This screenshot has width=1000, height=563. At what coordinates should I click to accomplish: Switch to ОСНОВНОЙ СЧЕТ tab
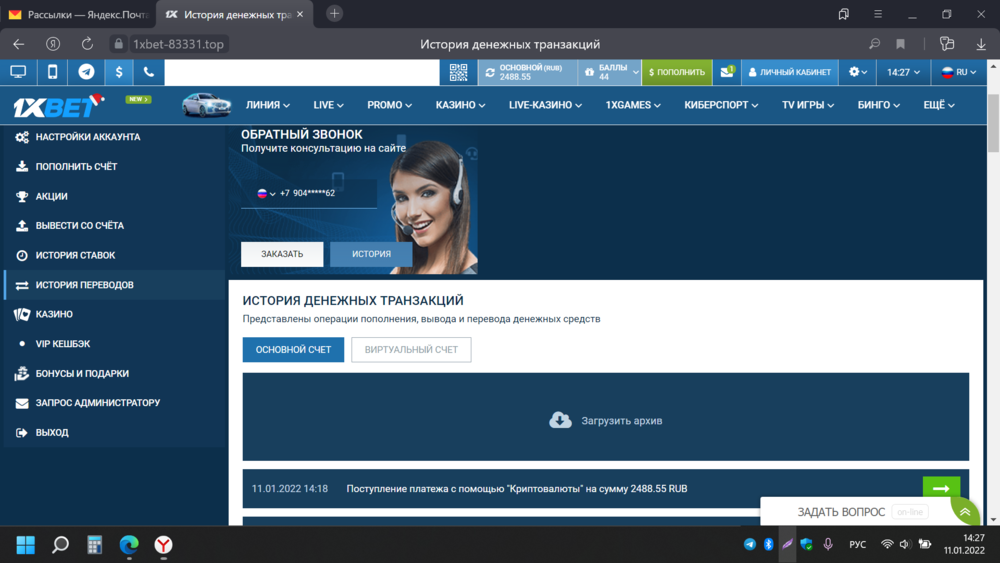point(293,349)
